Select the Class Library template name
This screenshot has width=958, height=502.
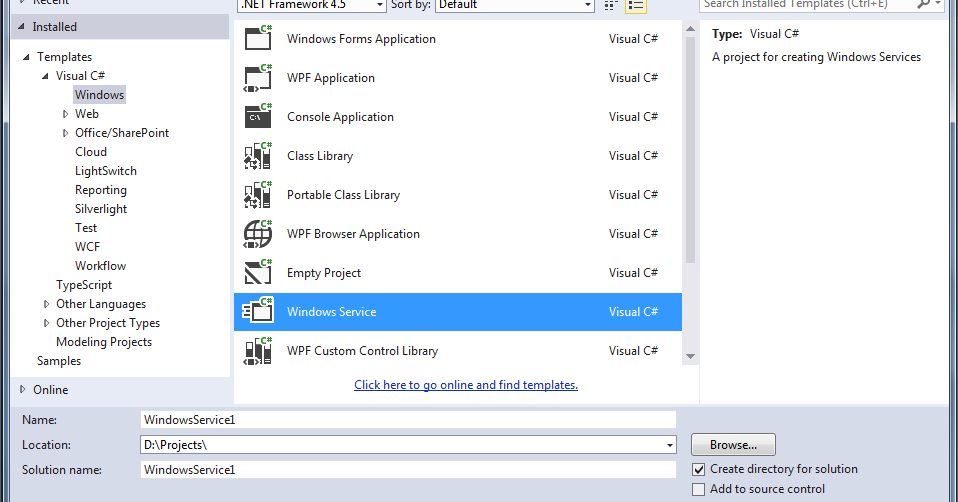[x=320, y=156]
